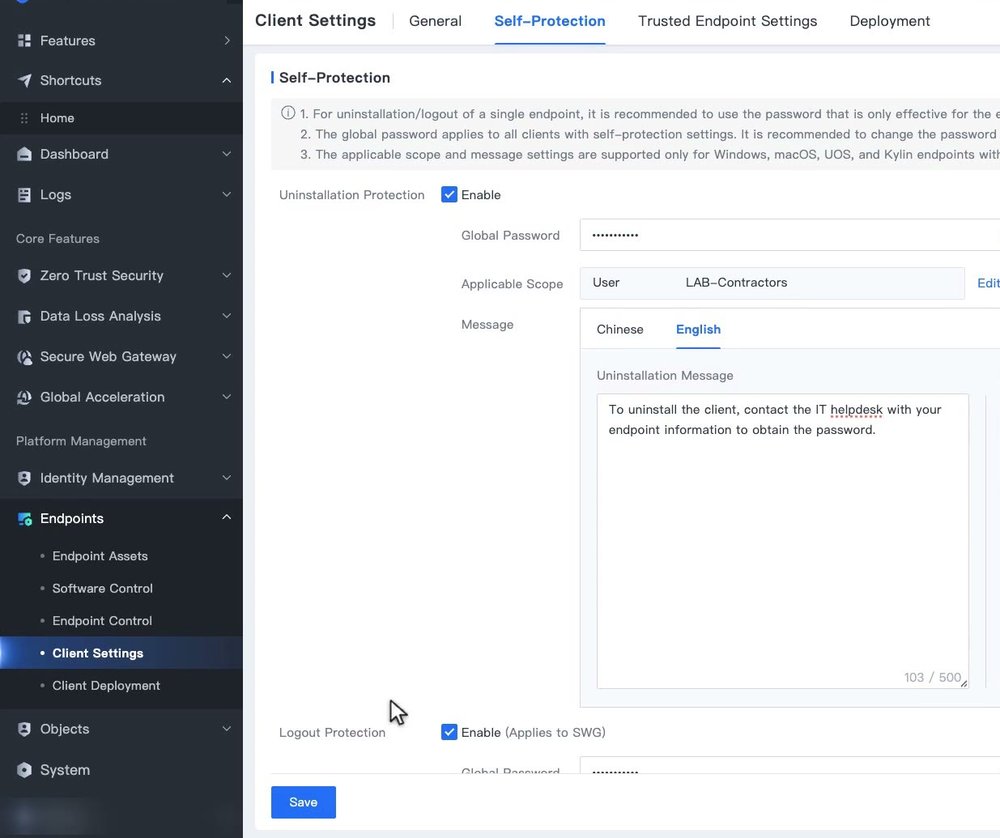1000x838 pixels.
Task: Click the Features grid icon
Action: coord(24,41)
